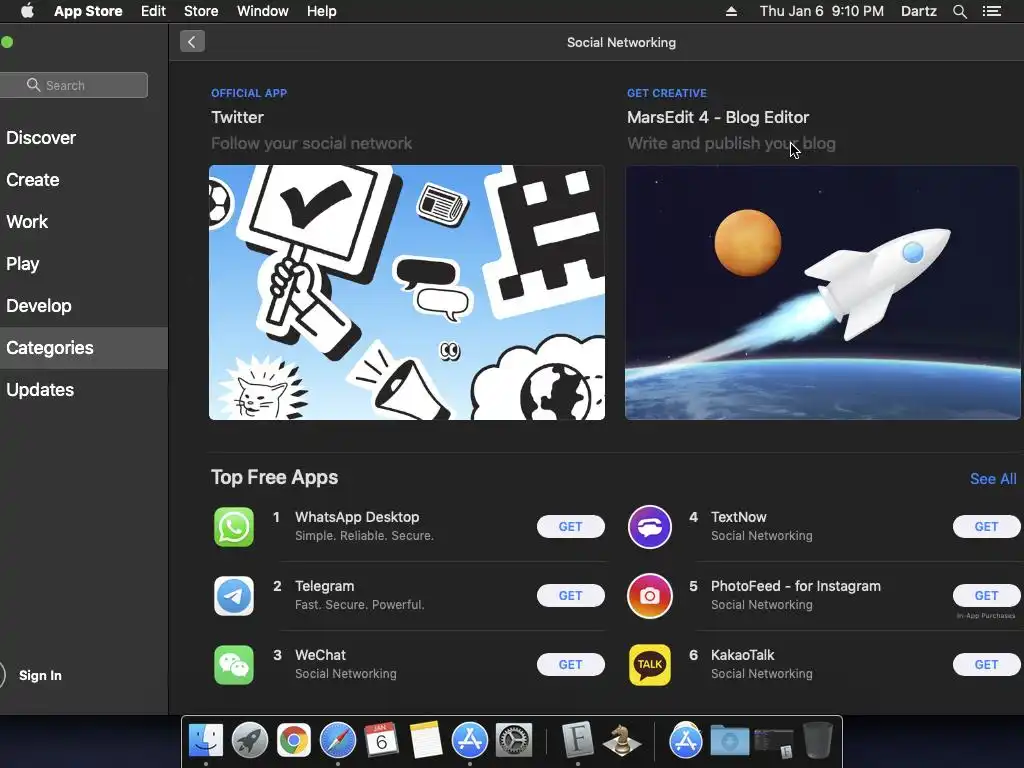Open Font Book from the dock
The height and width of the screenshot is (768, 1024).
[x=578, y=739]
